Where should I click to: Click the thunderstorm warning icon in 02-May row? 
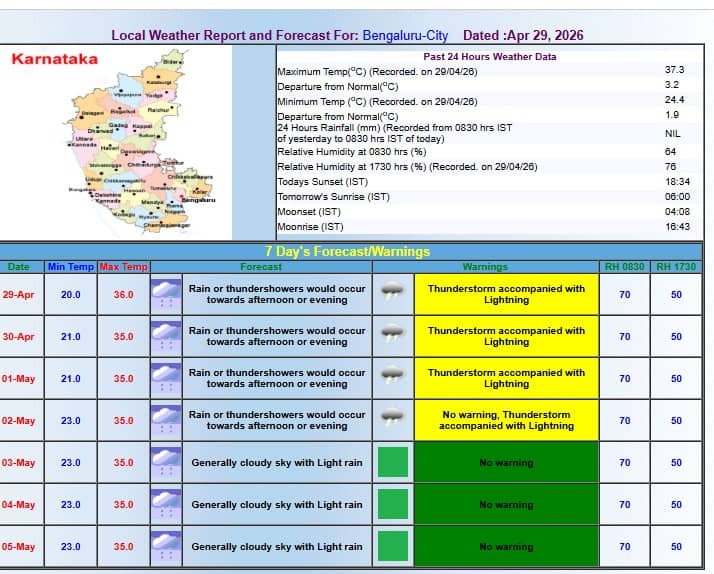pyautogui.click(x=392, y=419)
